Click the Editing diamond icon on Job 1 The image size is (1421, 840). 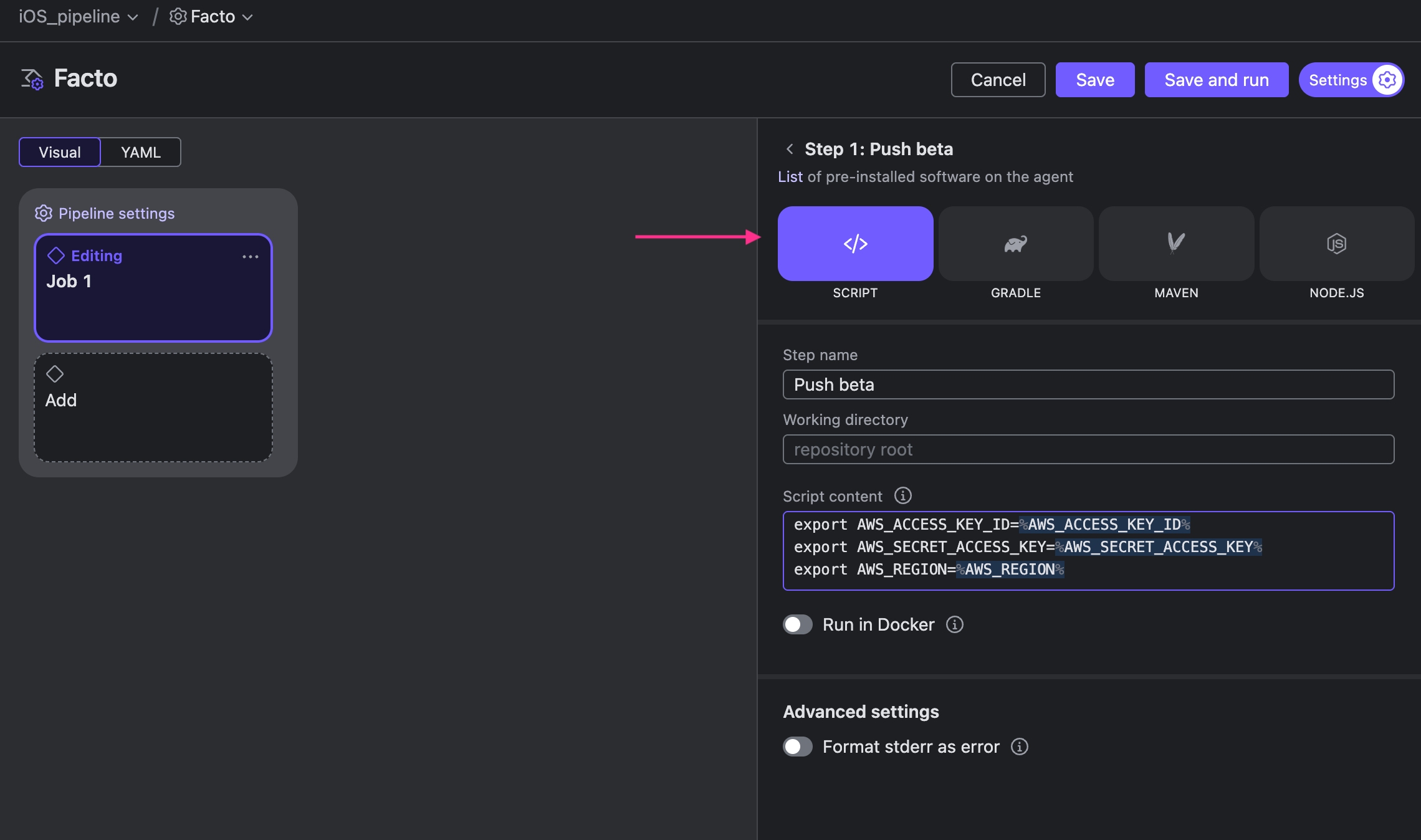coord(56,255)
